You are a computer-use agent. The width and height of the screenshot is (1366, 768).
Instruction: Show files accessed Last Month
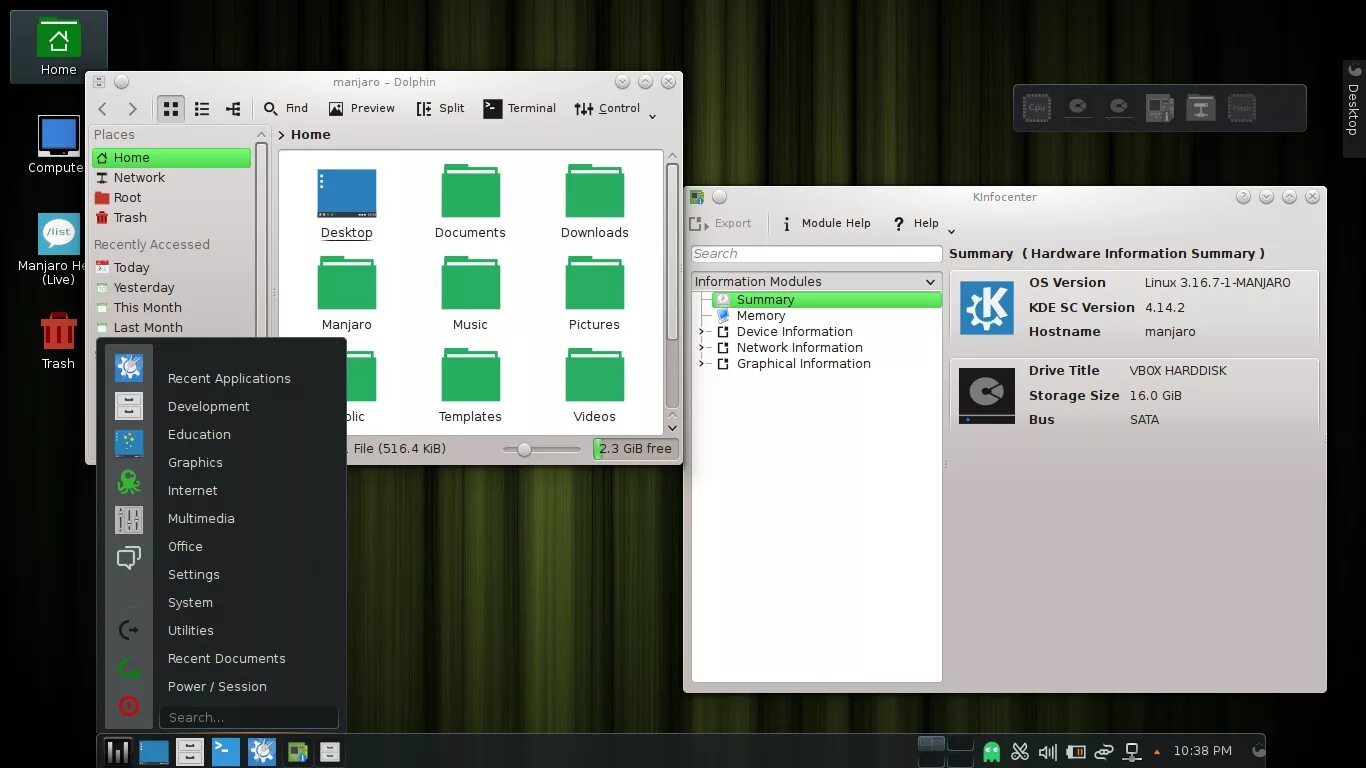[x=171, y=328]
